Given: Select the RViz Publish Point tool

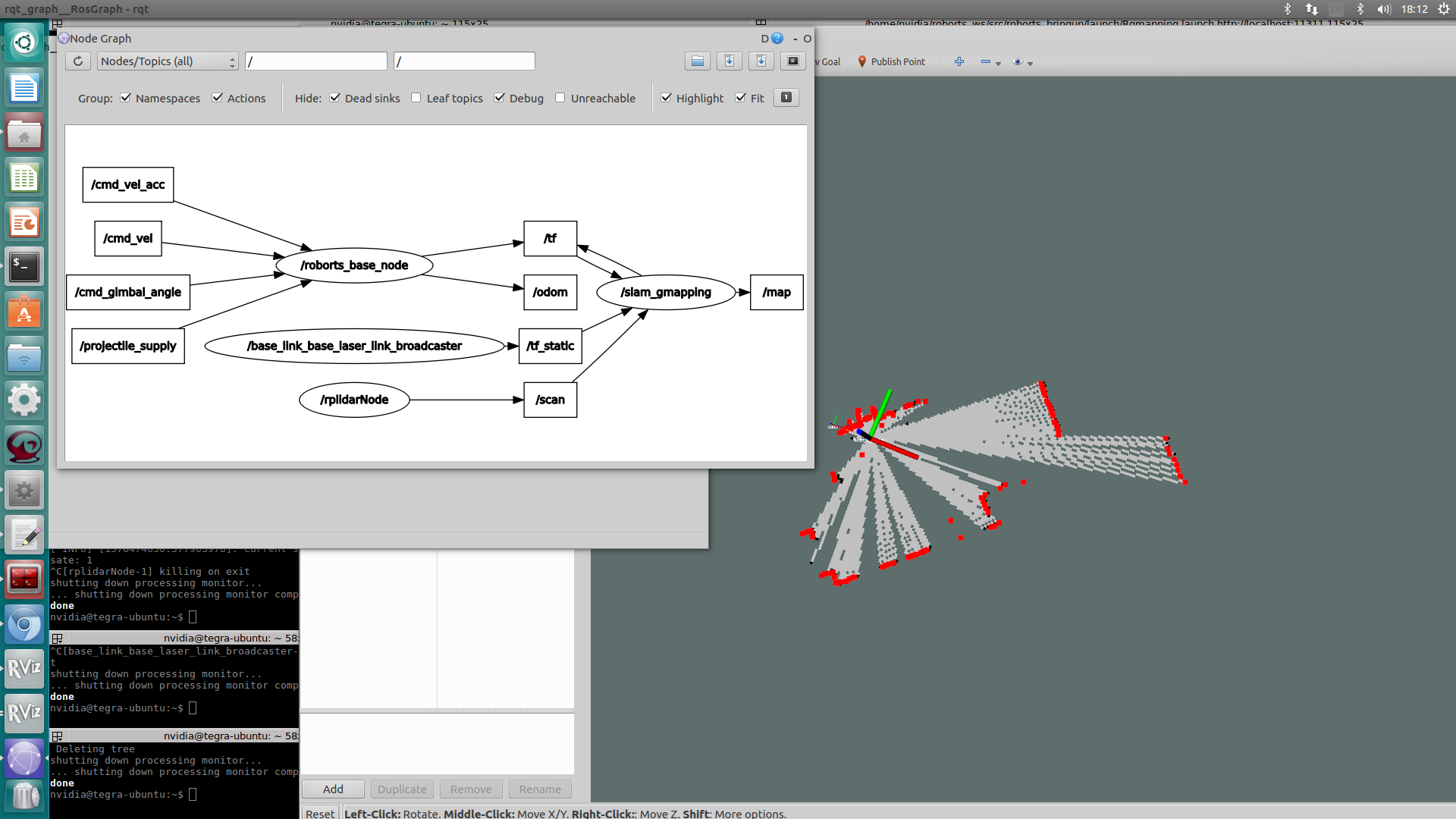Looking at the screenshot, I should click(891, 62).
